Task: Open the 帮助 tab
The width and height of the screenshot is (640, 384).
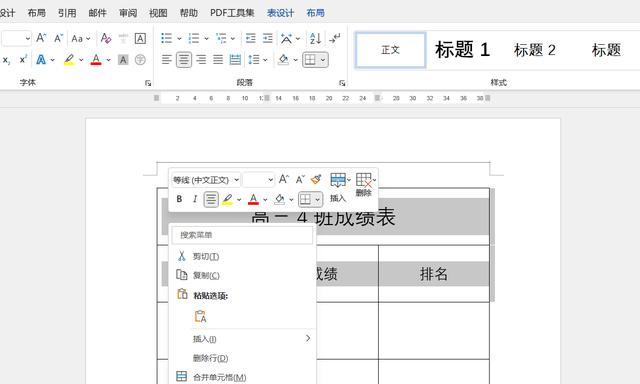Action: 189,13
